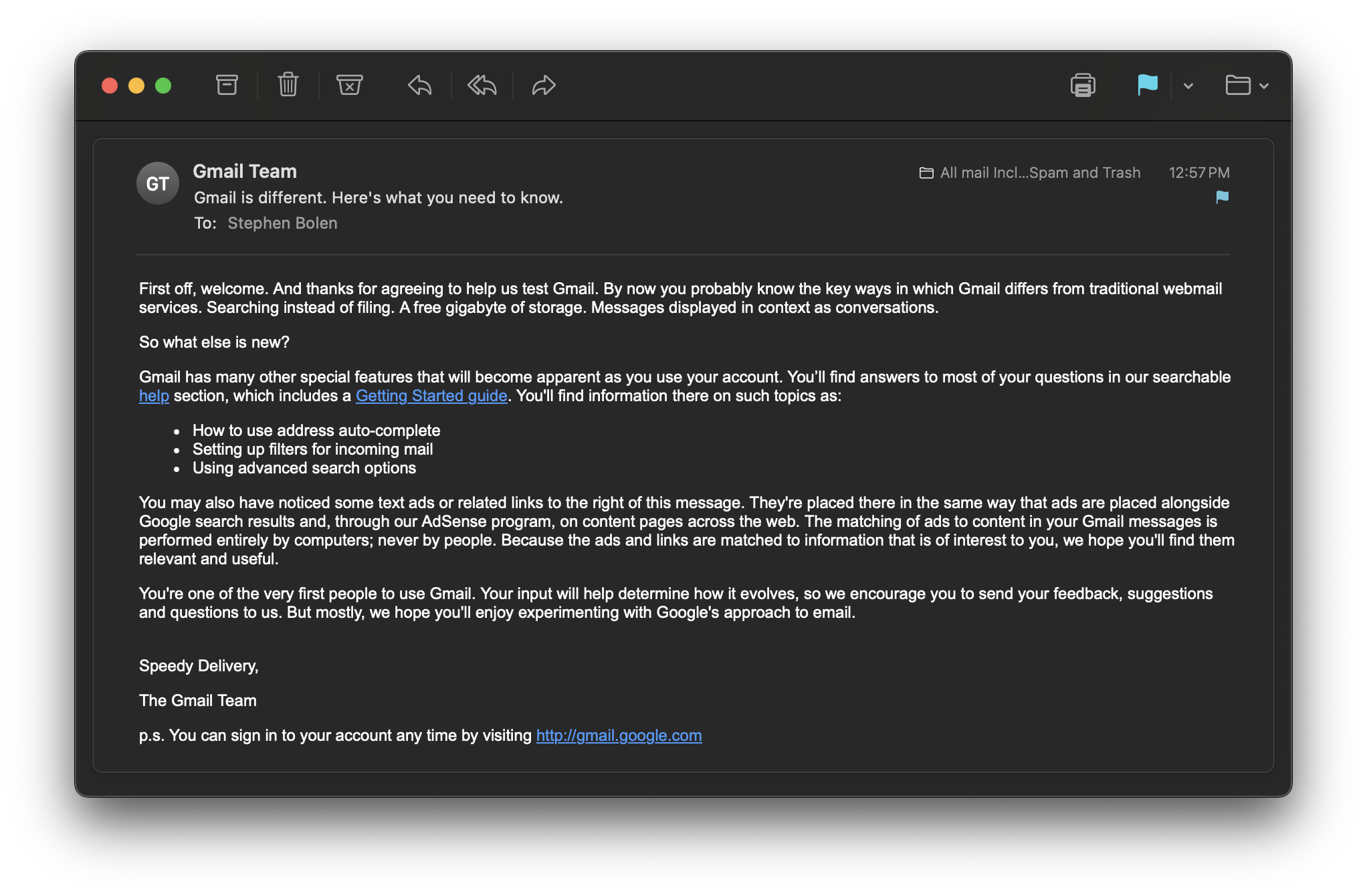Open the All mail Incl...Spam and Trash mailbox label
Image resolution: width=1367 pixels, height=896 pixels.
1030,173
